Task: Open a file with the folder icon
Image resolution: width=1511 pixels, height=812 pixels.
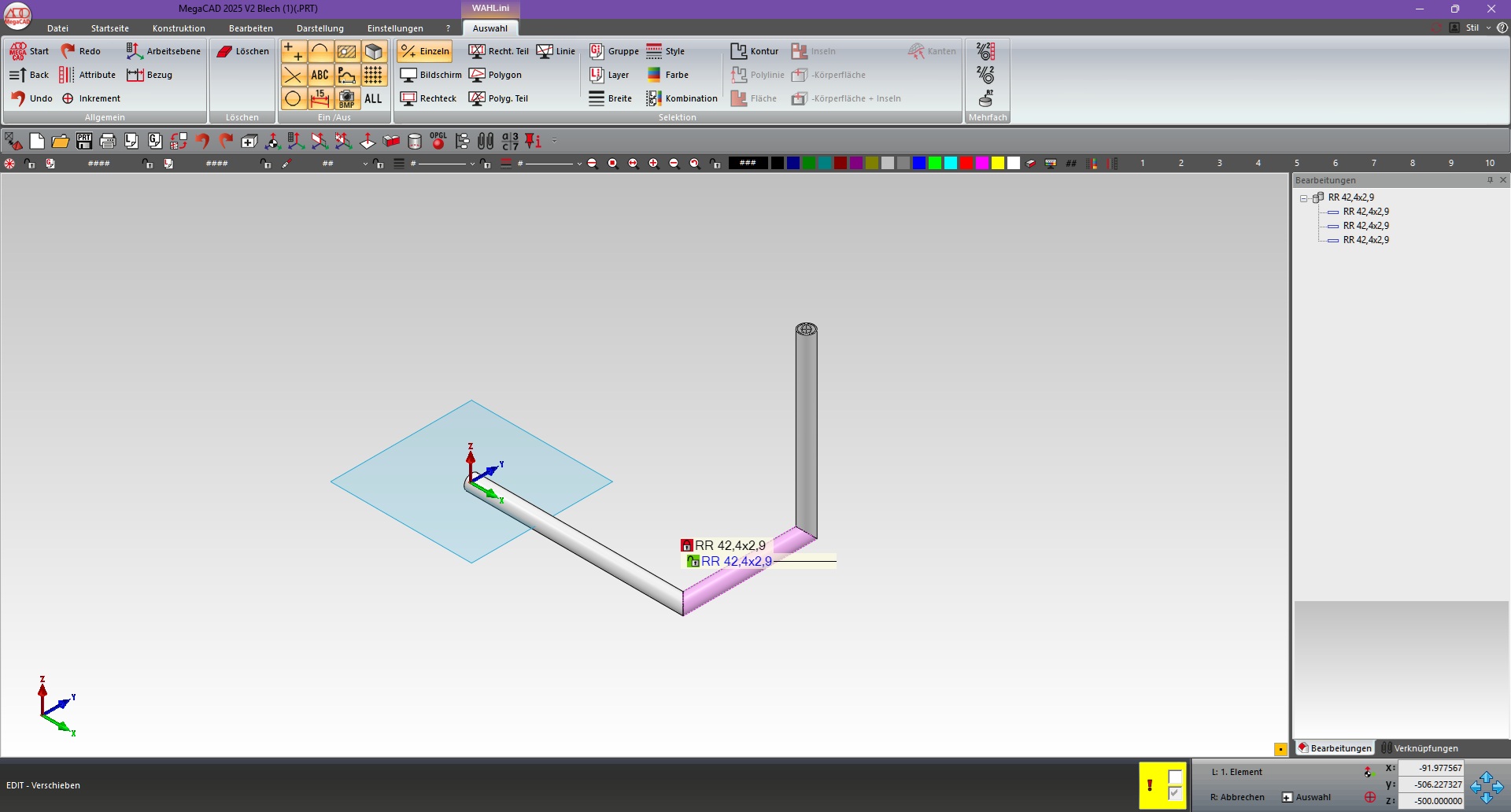Action: 61,141
